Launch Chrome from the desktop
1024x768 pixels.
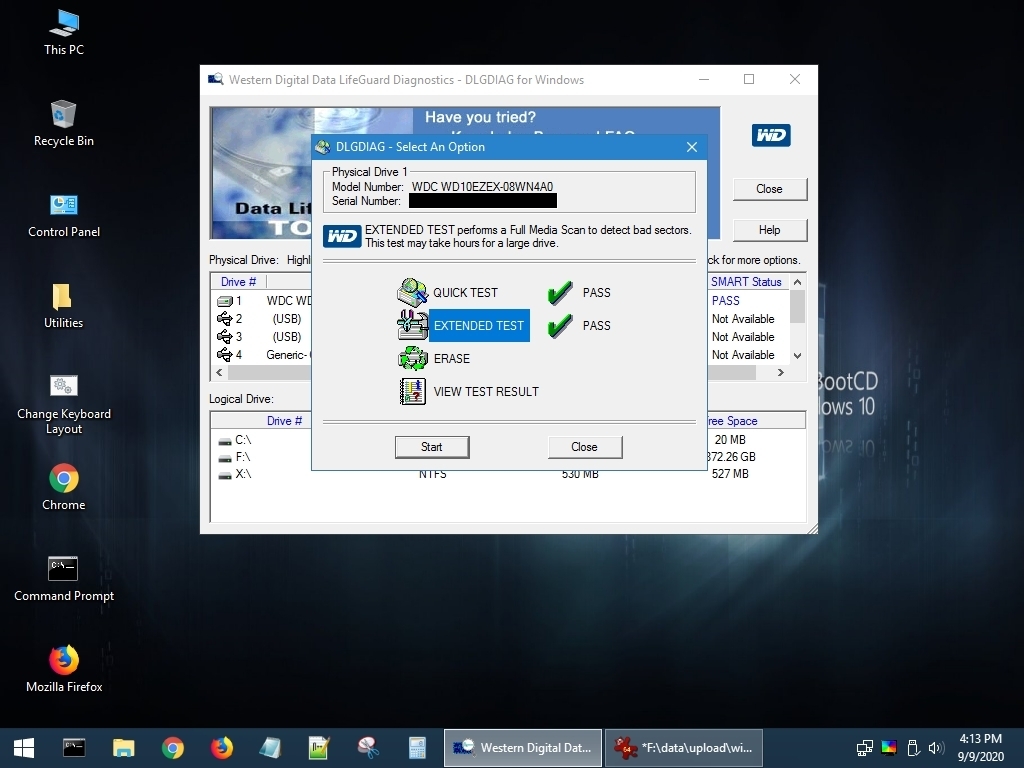pos(63,487)
